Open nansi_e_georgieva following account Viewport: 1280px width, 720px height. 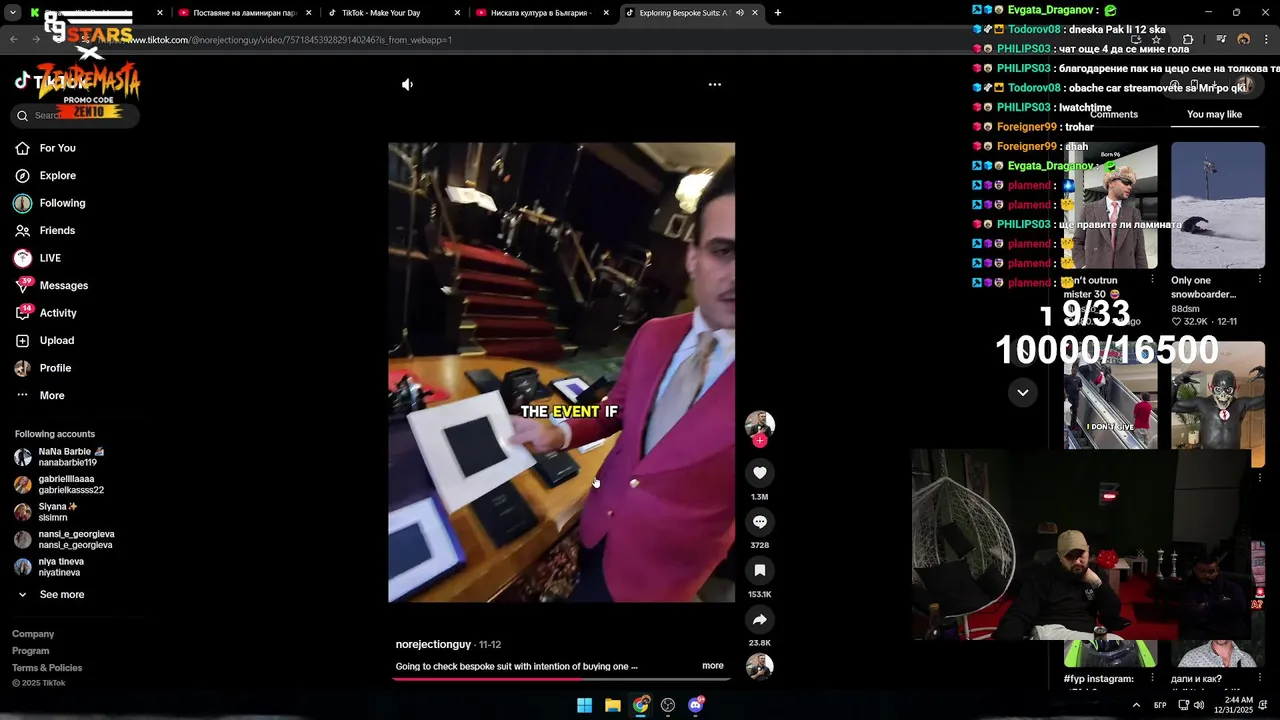pyautogui.click(x=65, y=540)
